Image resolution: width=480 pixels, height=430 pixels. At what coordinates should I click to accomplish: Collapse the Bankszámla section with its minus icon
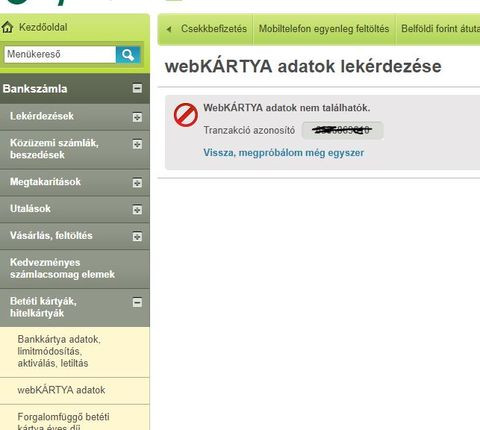click(x=137, y=88)
